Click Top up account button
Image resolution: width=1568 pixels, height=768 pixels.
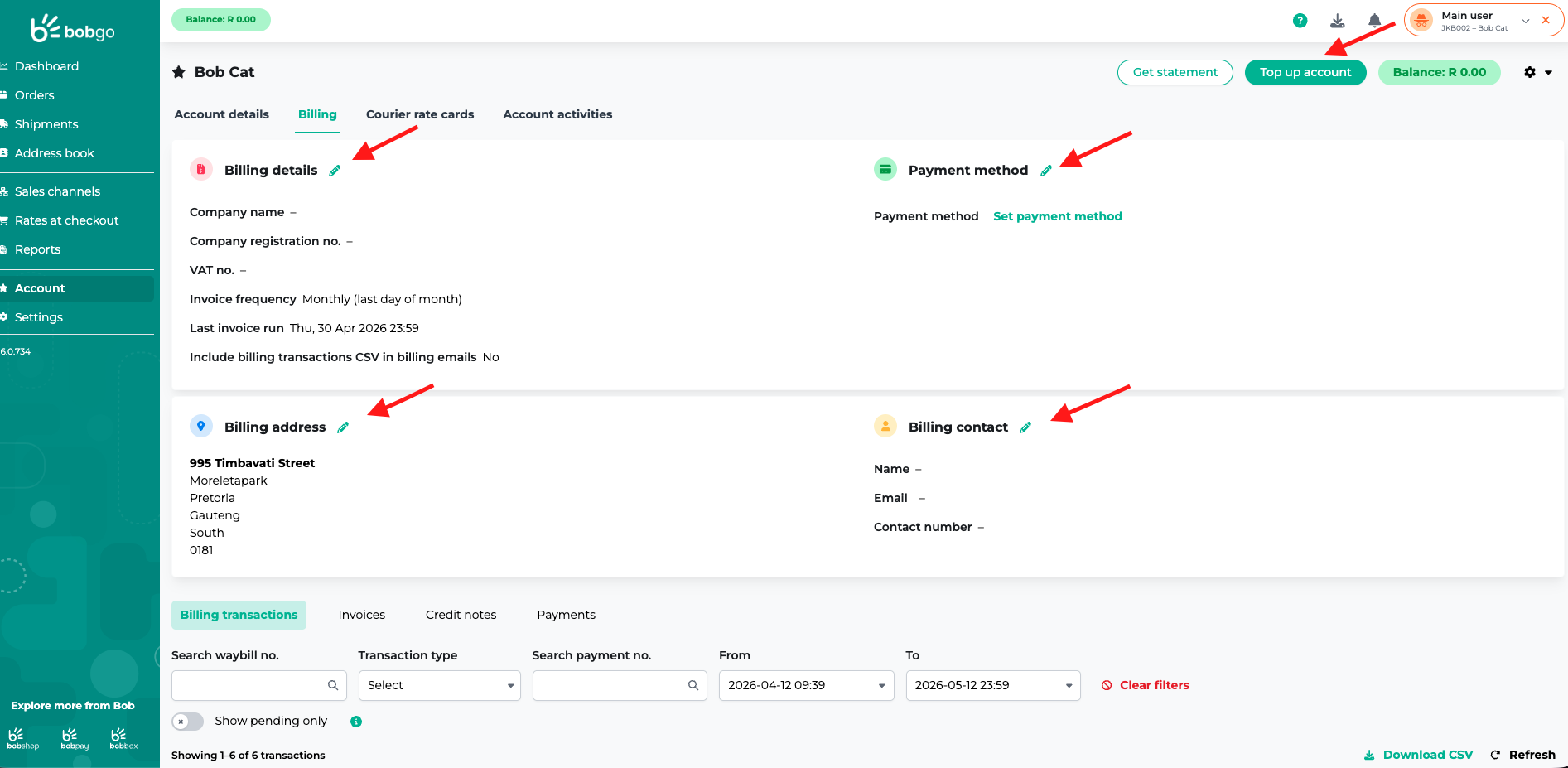tap(1305, 72)
